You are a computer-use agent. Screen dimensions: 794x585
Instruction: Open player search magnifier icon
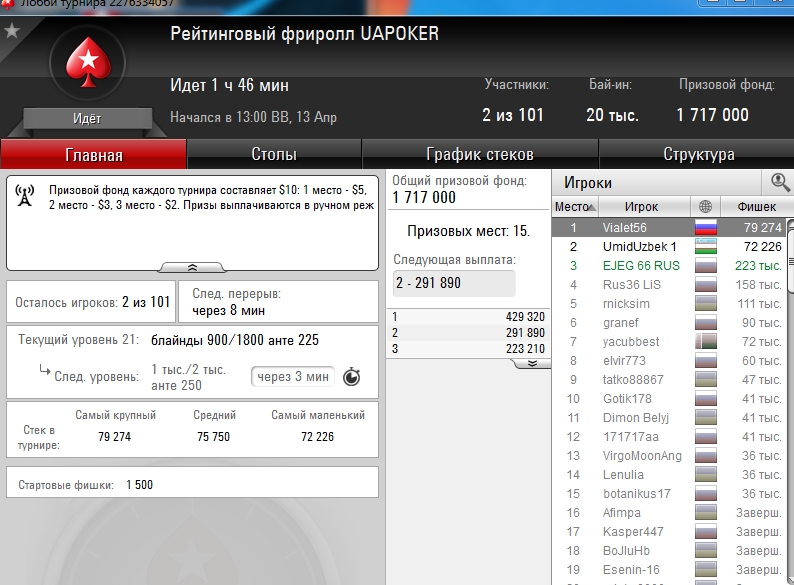(780, 182)
